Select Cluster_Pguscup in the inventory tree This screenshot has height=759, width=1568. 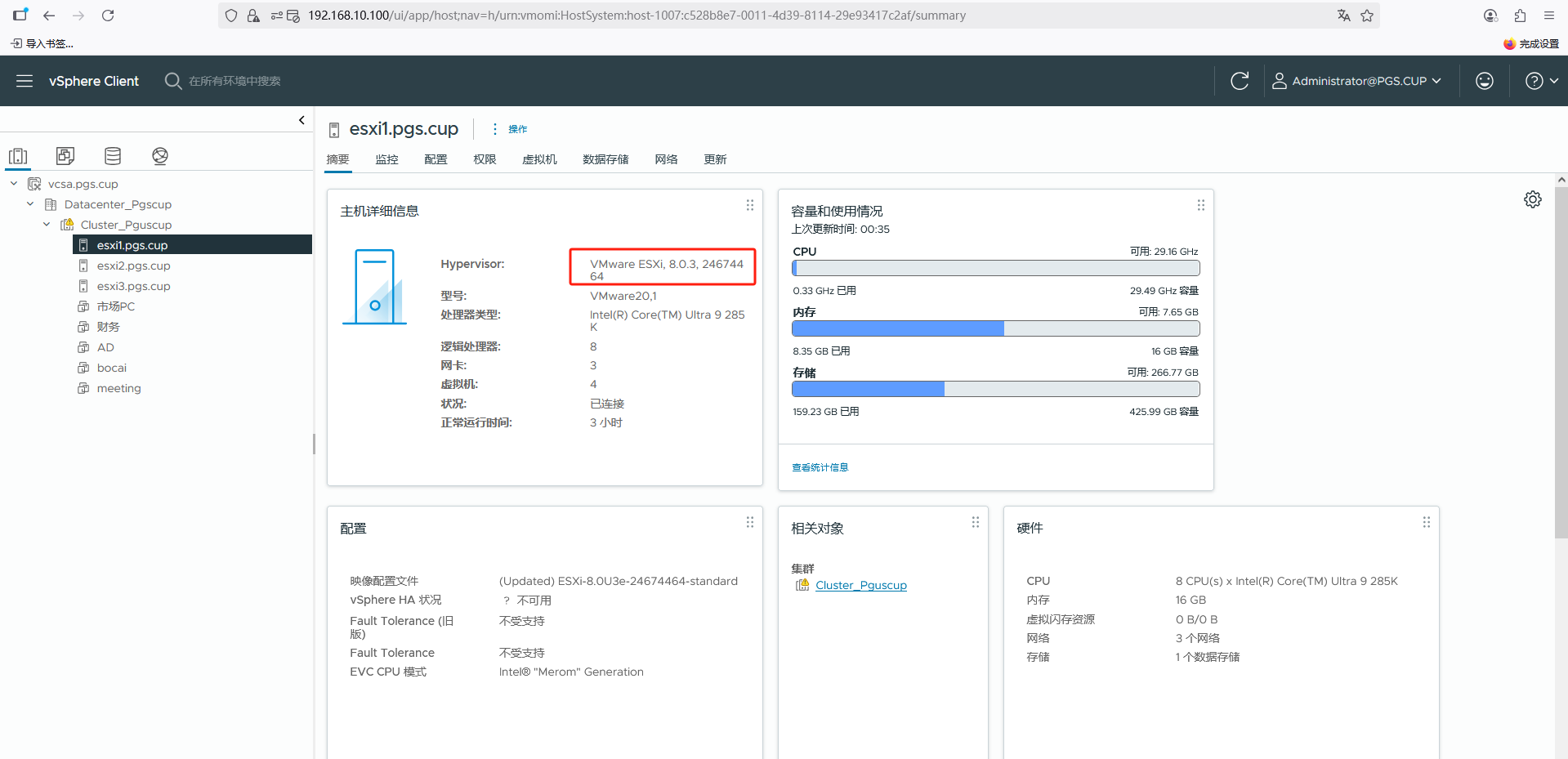[x=126, y=225]
